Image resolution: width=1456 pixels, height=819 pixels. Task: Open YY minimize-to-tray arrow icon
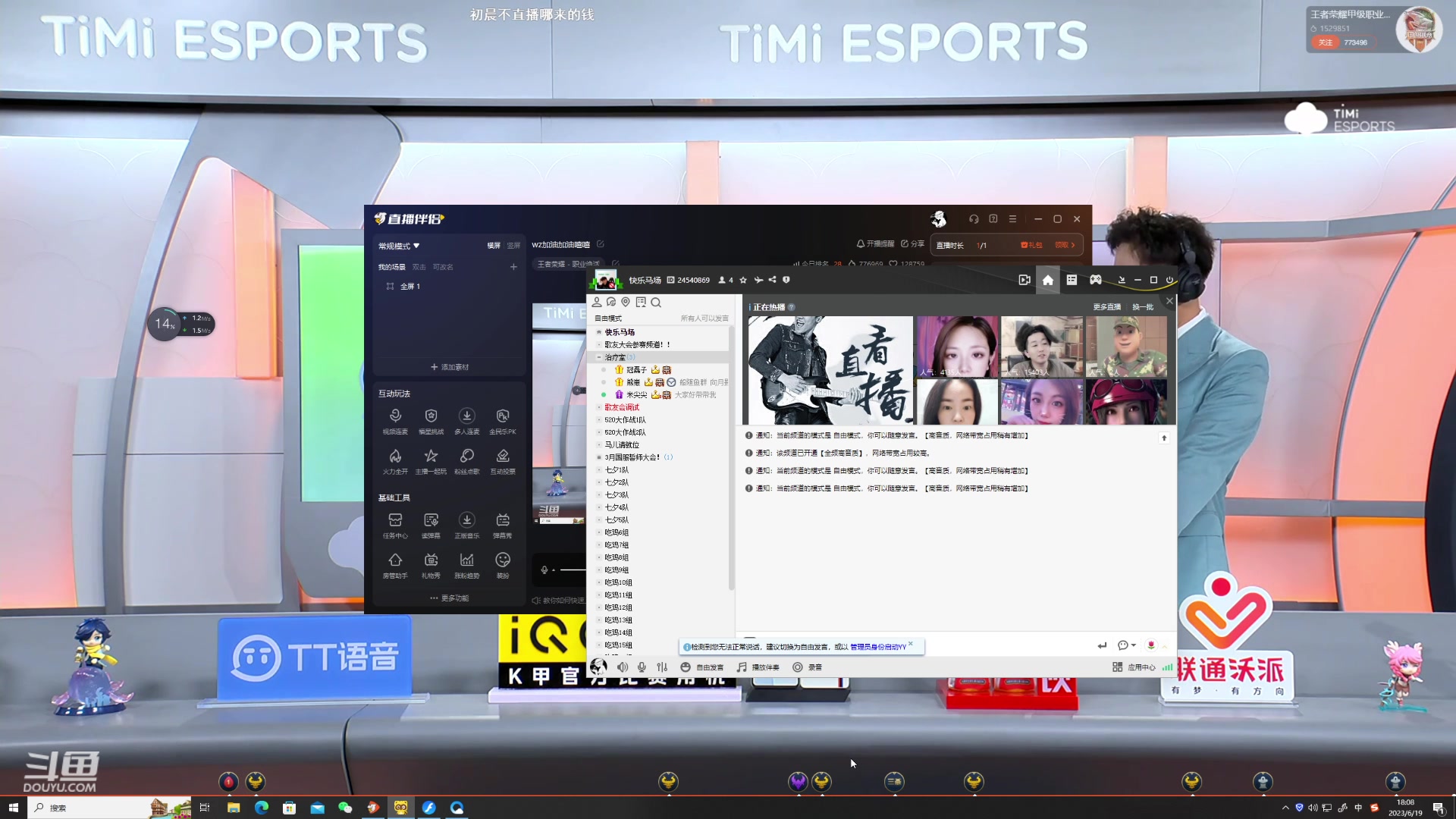tap(1122, 280)
